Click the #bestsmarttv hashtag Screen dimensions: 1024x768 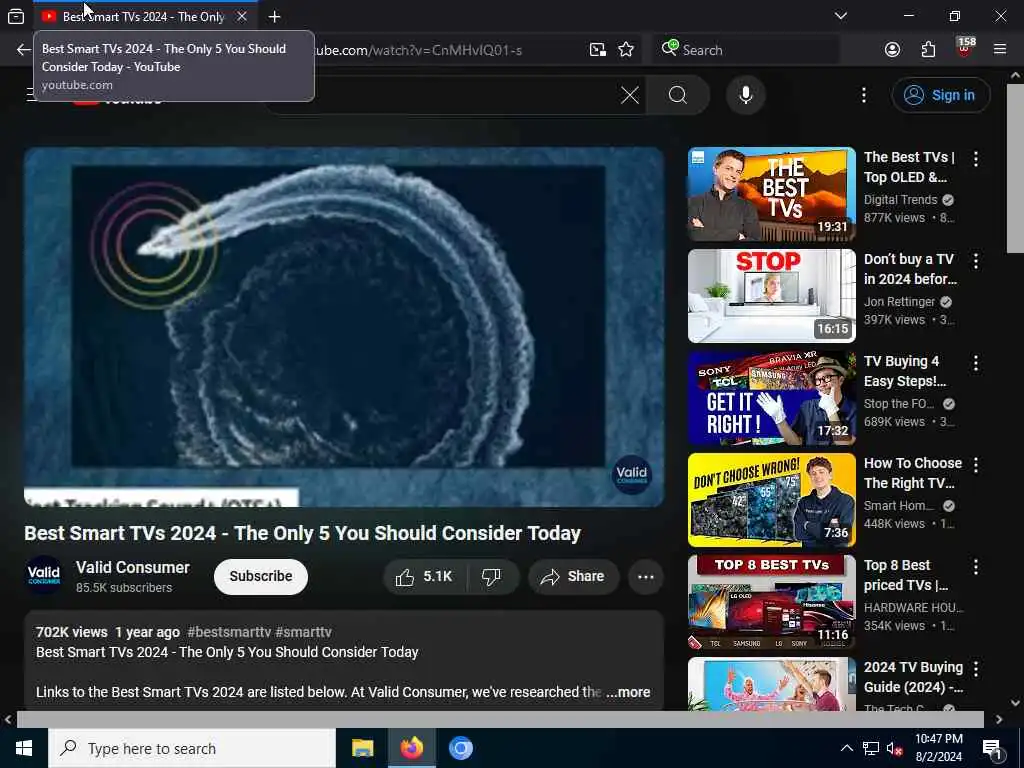click(229, 632)
